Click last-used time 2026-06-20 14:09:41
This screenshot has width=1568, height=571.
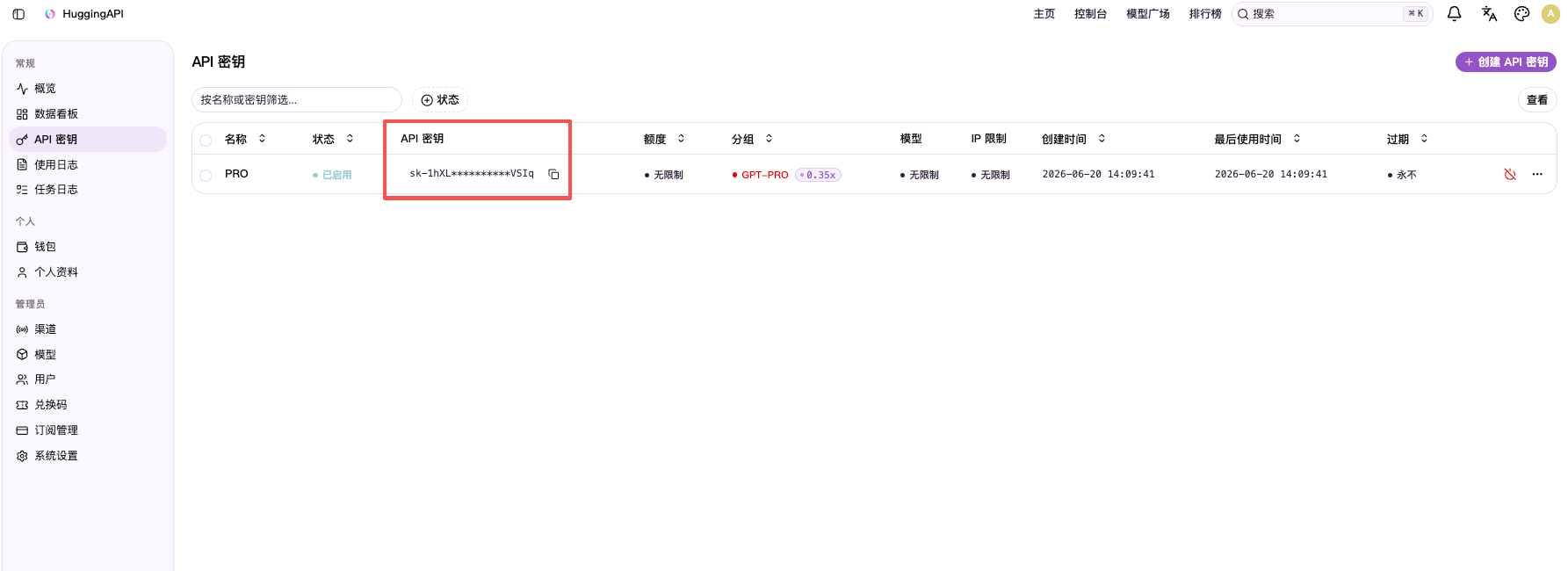click(x=1271, y=174)
